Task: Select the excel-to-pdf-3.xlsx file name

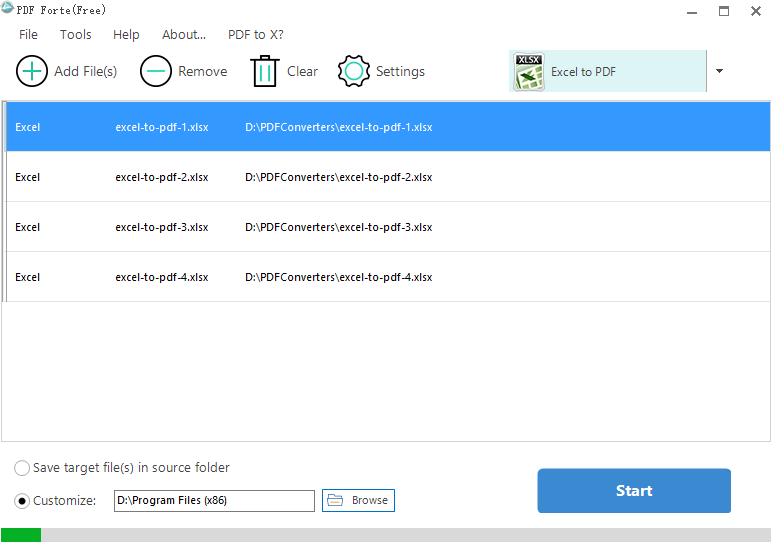Action: [x=162, y=227]
